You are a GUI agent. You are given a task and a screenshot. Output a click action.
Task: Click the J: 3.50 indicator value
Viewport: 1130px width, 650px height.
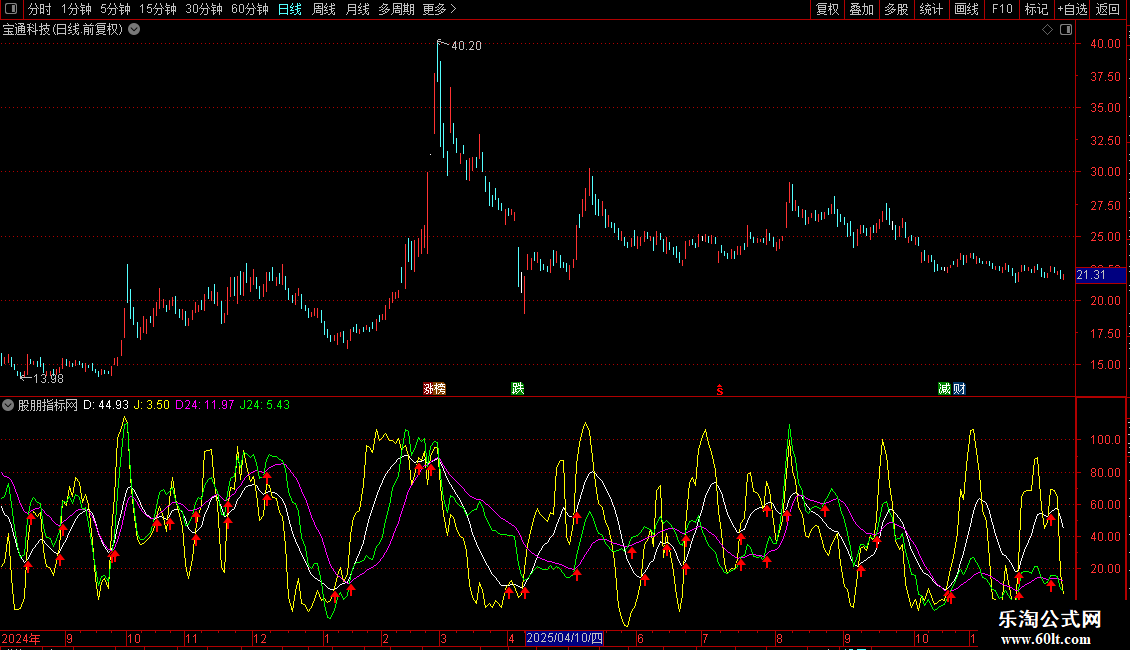click(151, 405)
